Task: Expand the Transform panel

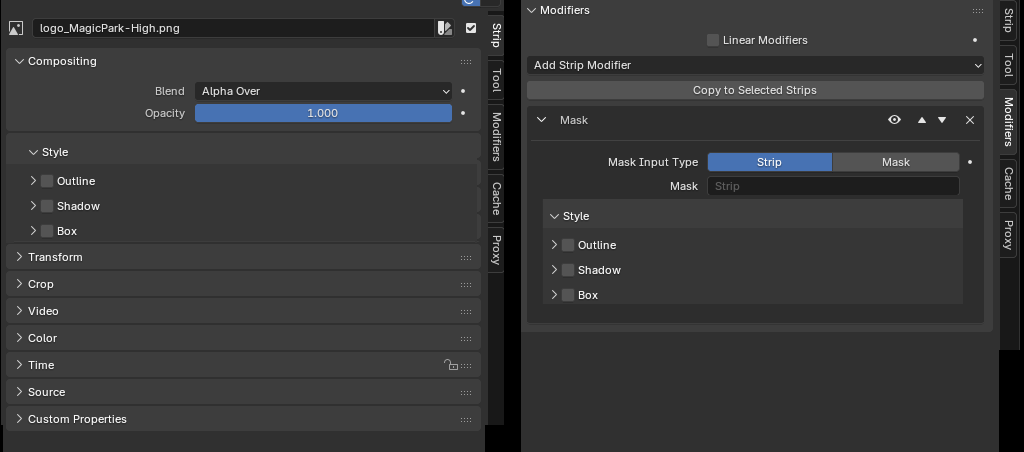Action: pyautogui.click(x=19, y=257)
